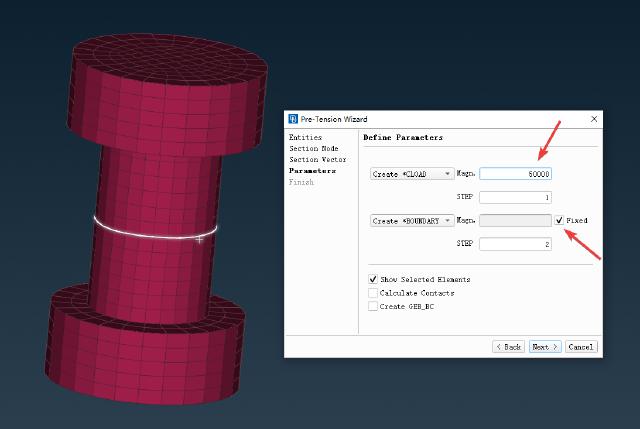Click the STEP field with value 2
This screenshot has width=640, height=429.
coord(516,244)
